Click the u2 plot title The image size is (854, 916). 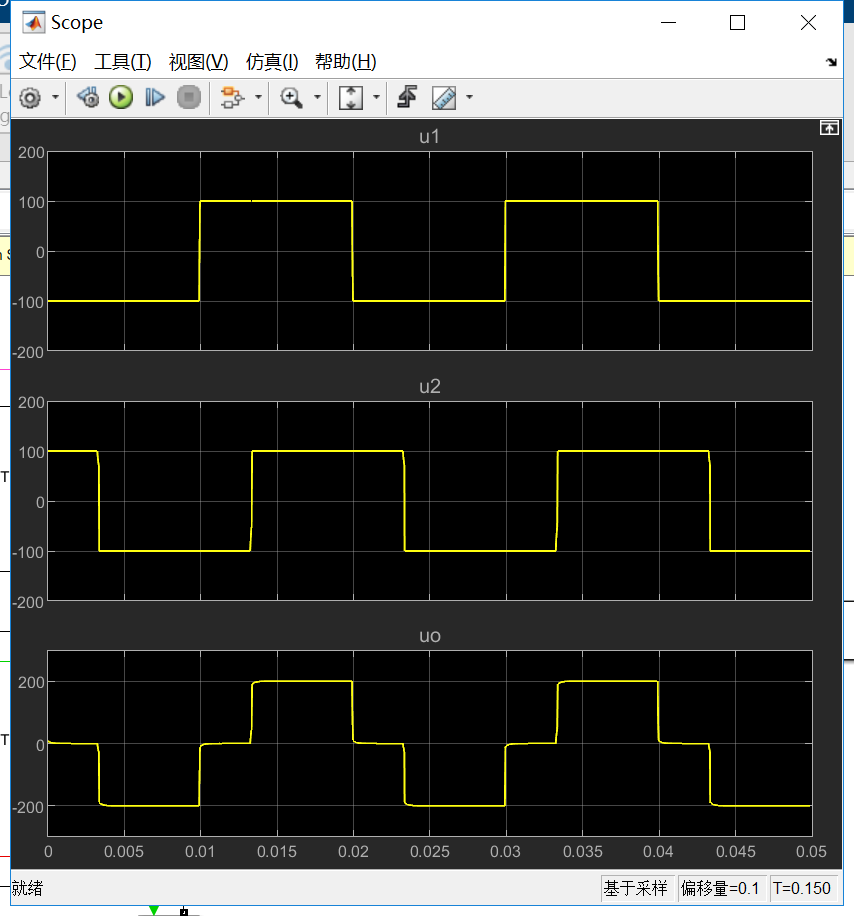[429, 387]
